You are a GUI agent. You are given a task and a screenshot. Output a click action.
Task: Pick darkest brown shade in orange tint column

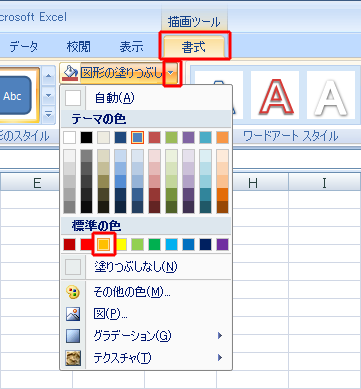[222, 207]
